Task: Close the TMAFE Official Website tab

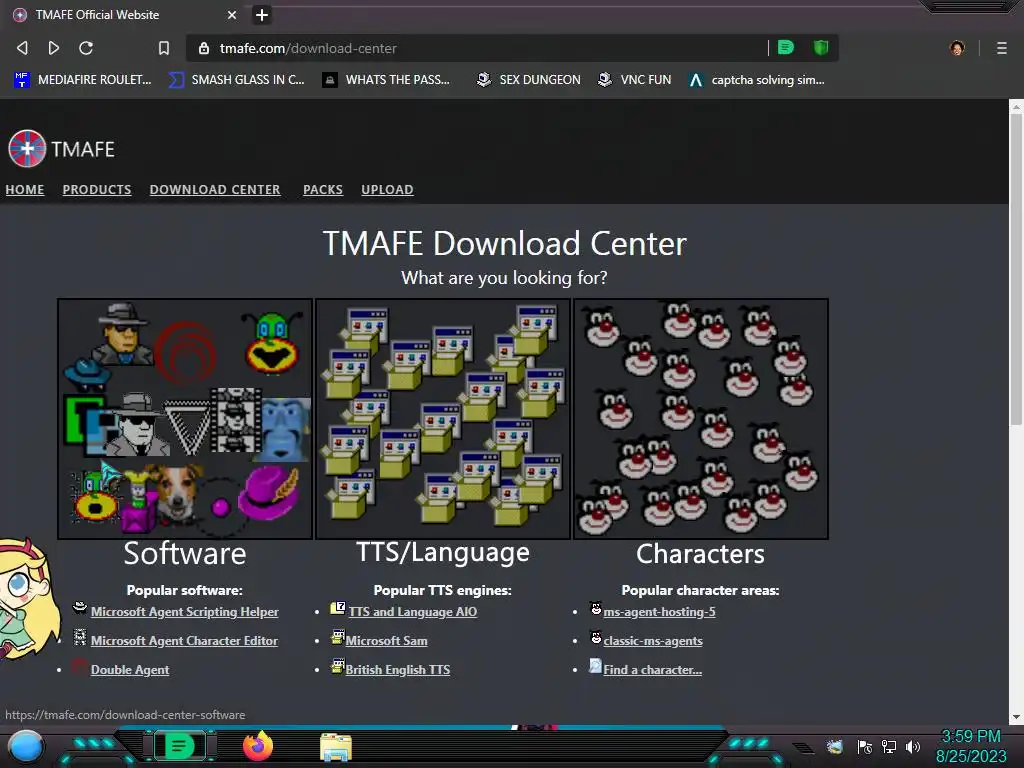Action: click(x=232, y=15)
